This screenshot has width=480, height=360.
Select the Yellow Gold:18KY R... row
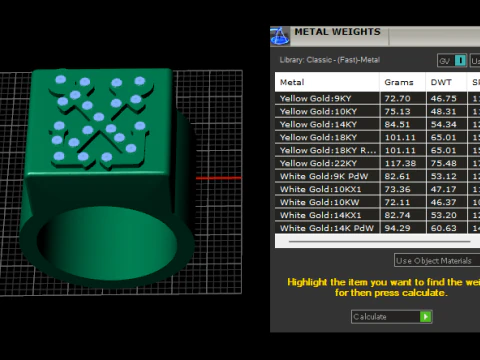(x=377, y=151)
